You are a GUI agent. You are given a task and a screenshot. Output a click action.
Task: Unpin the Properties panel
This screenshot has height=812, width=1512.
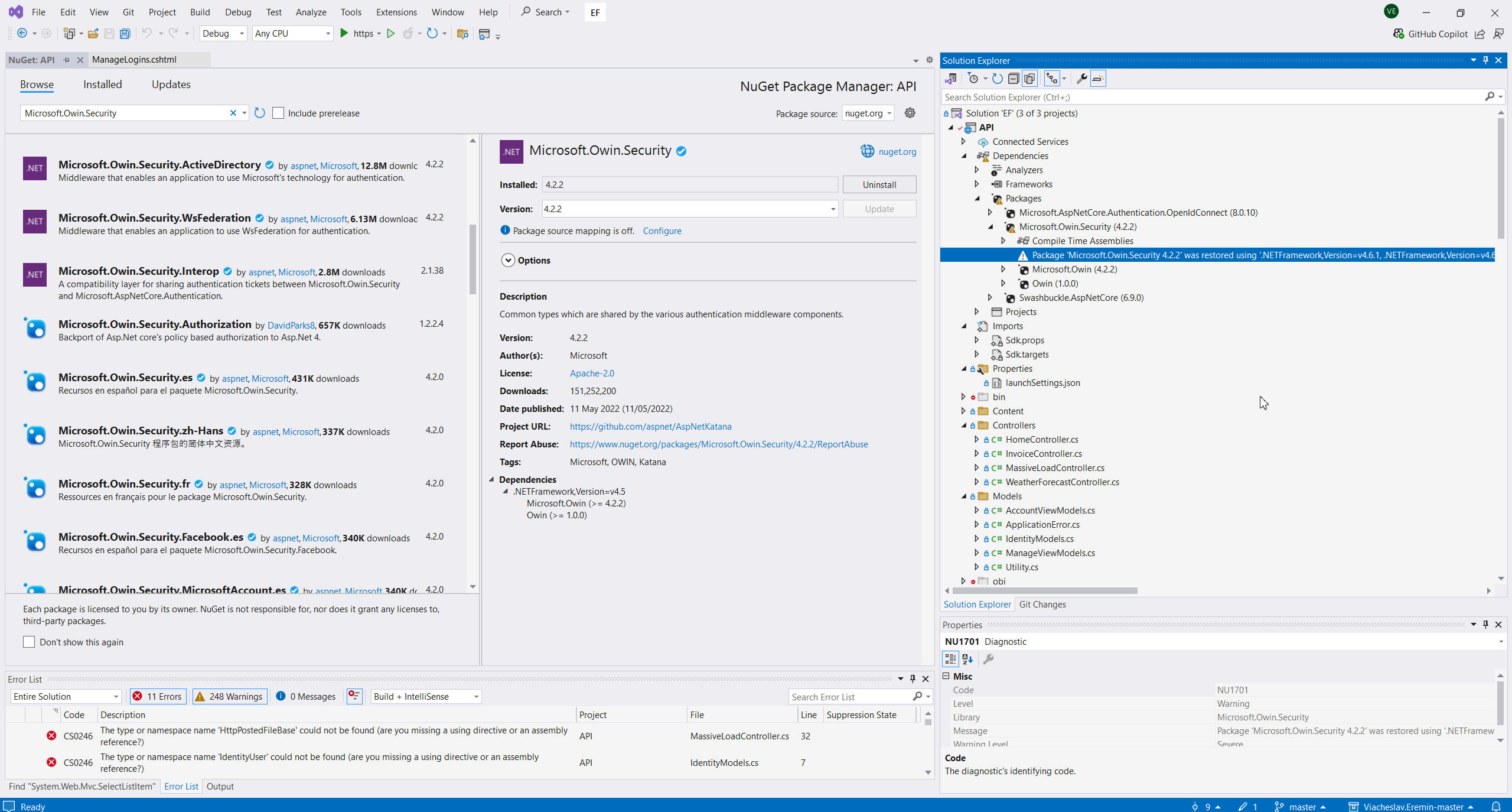point(1485,625)
